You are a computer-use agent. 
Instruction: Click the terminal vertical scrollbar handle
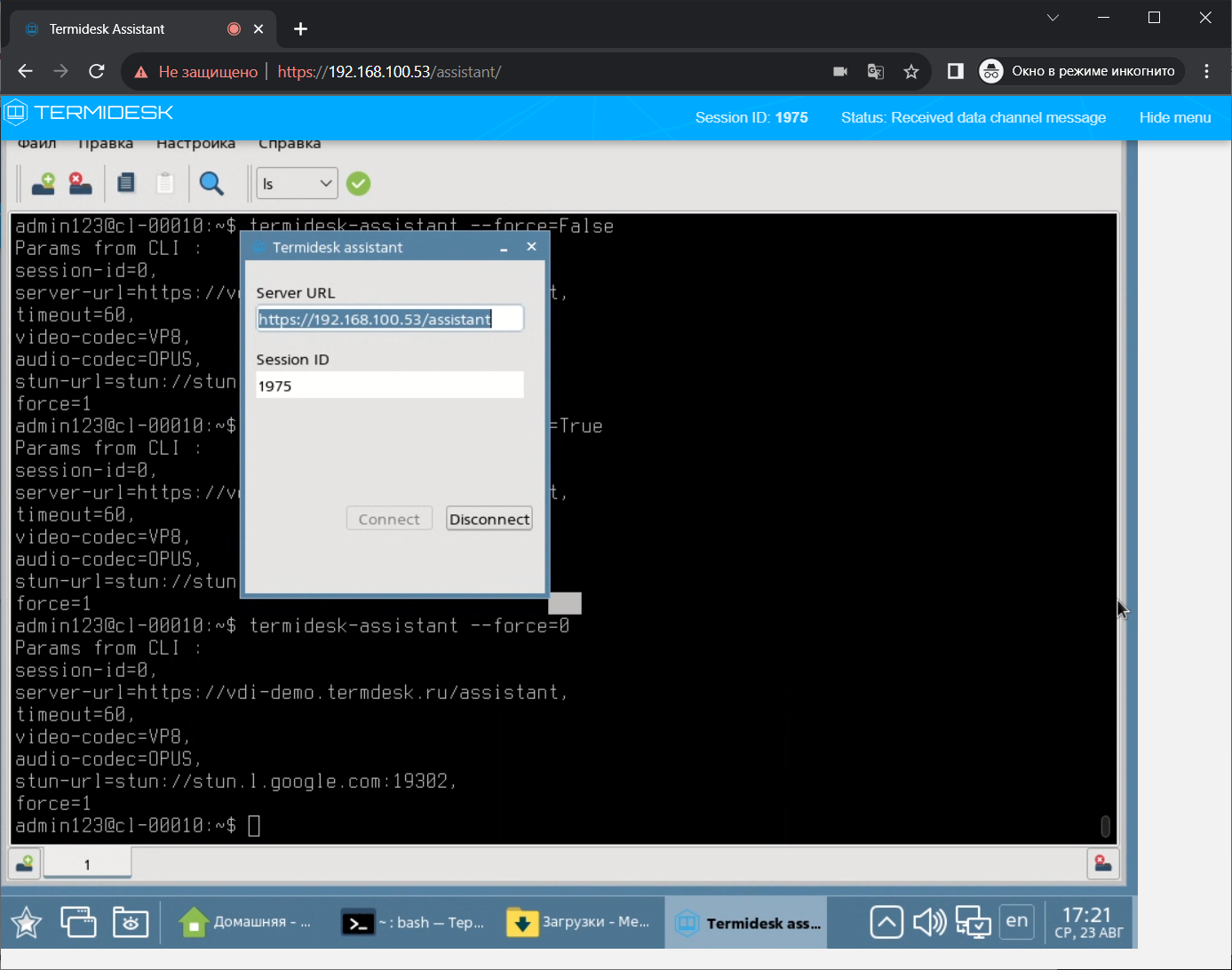pyautogui.click(x=1105, y=826)
